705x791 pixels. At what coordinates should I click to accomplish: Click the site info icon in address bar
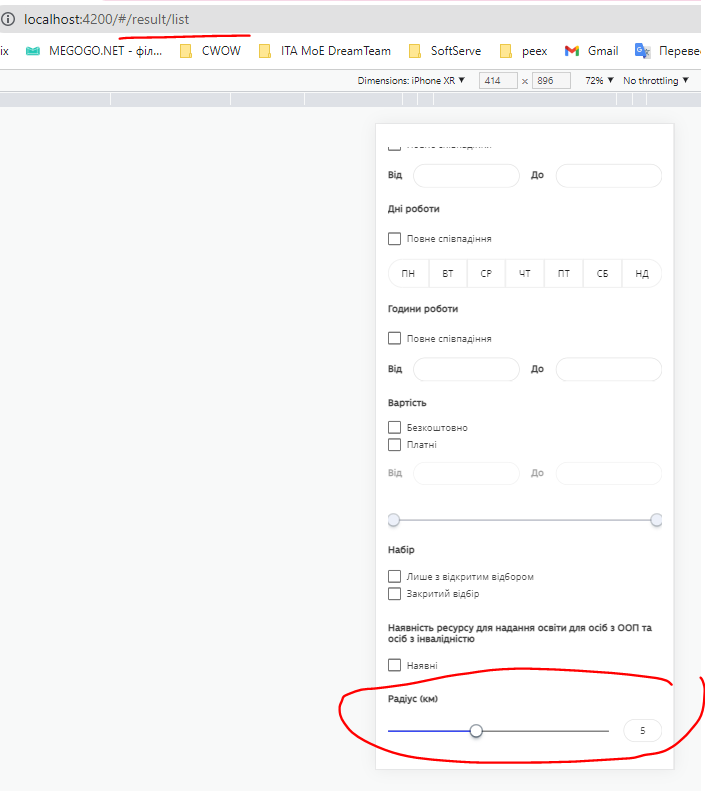[x=8, y=19]
